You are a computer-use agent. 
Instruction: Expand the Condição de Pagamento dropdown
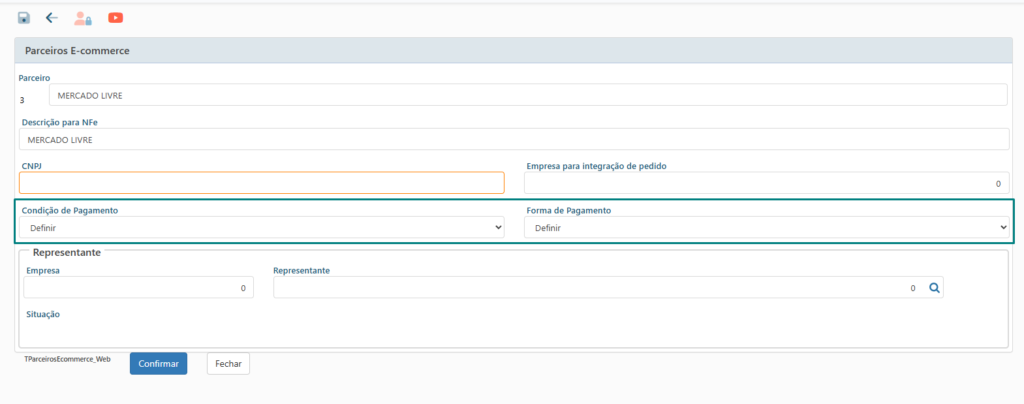tap(262, 228)
